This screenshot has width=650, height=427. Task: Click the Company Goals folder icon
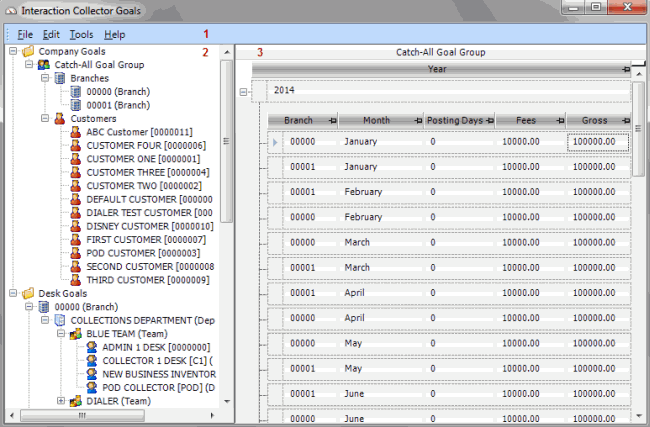point(27,51)
